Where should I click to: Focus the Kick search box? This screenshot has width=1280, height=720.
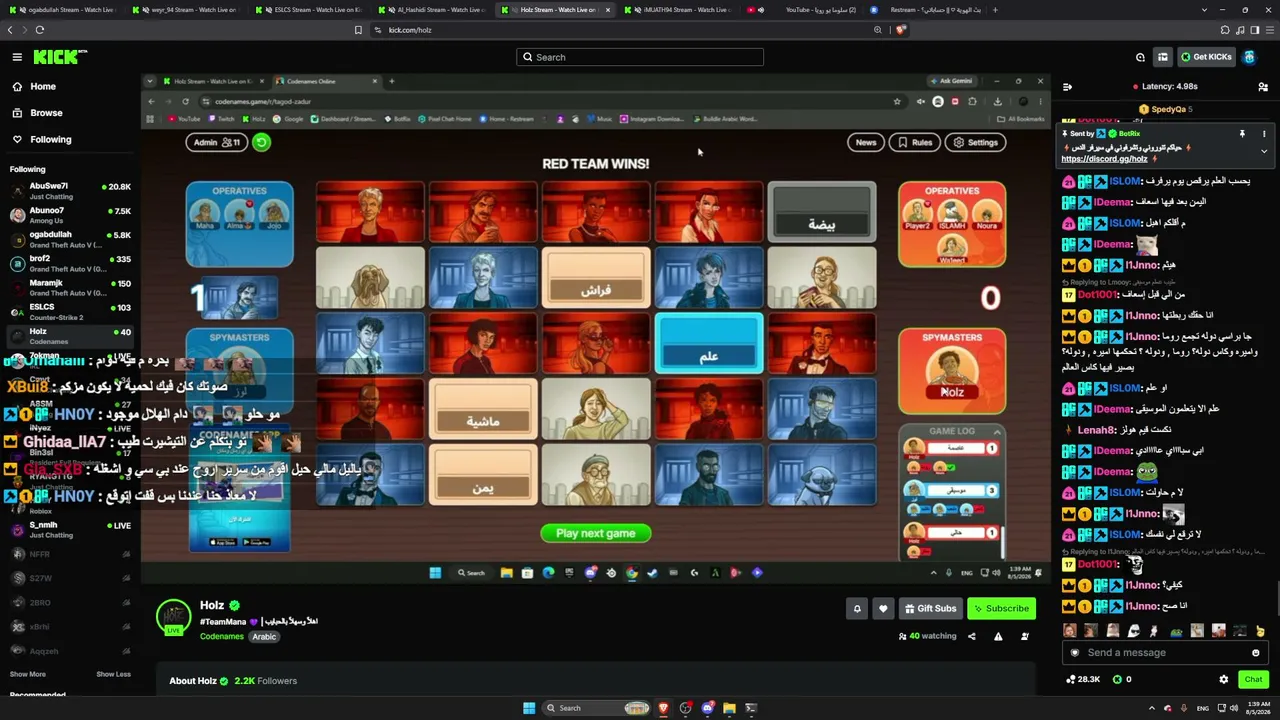(x=640, y=57)
